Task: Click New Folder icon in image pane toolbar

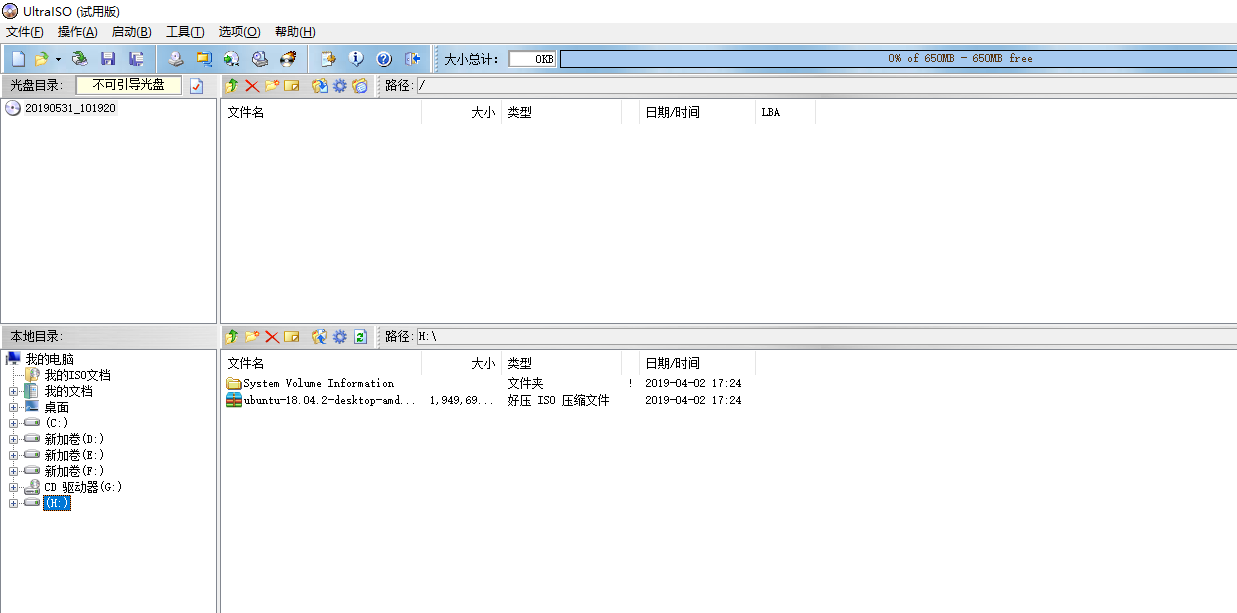Action: [x=272, y=86]
